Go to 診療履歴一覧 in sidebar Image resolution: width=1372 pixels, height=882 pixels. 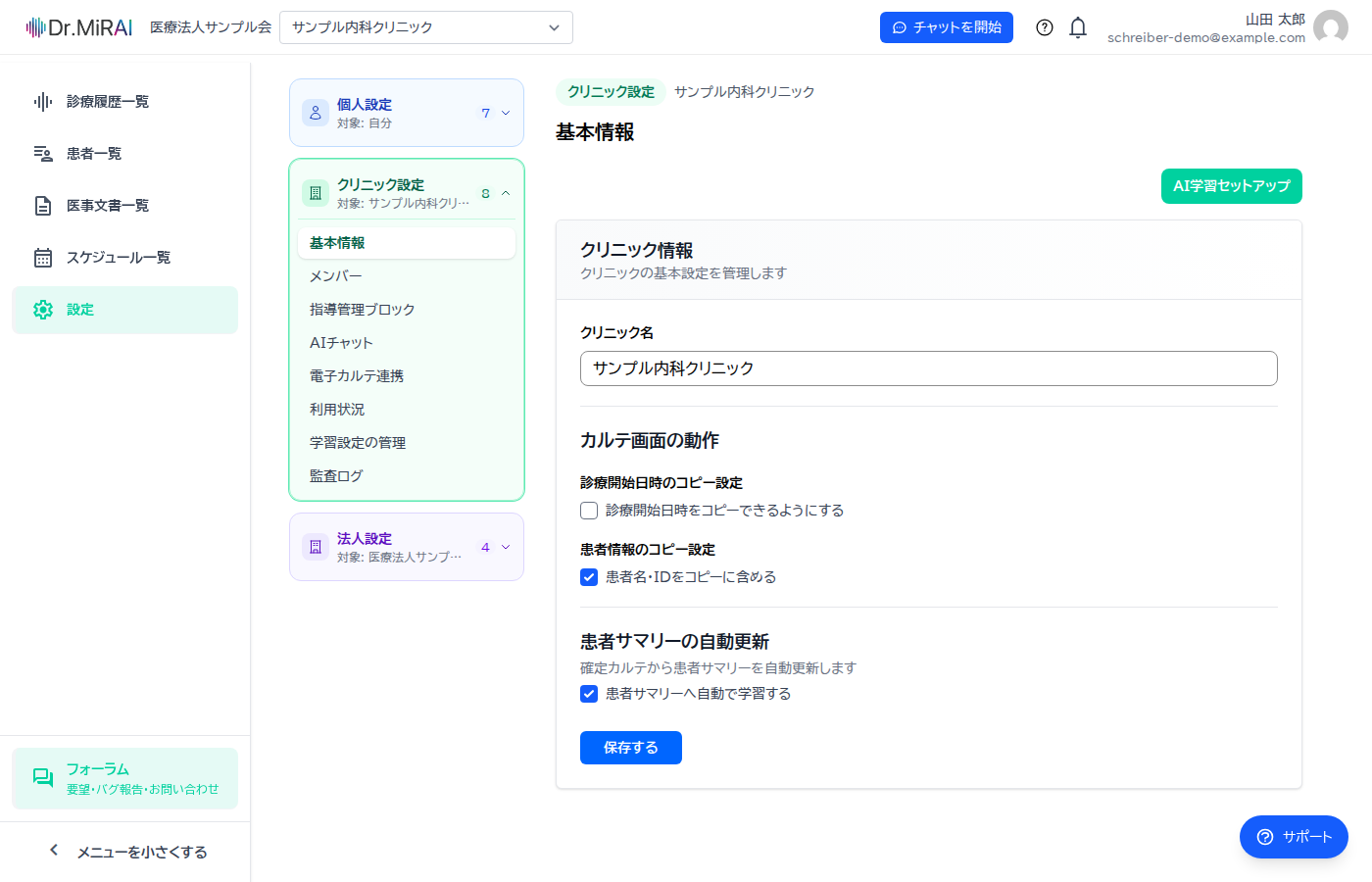(125, 102)
